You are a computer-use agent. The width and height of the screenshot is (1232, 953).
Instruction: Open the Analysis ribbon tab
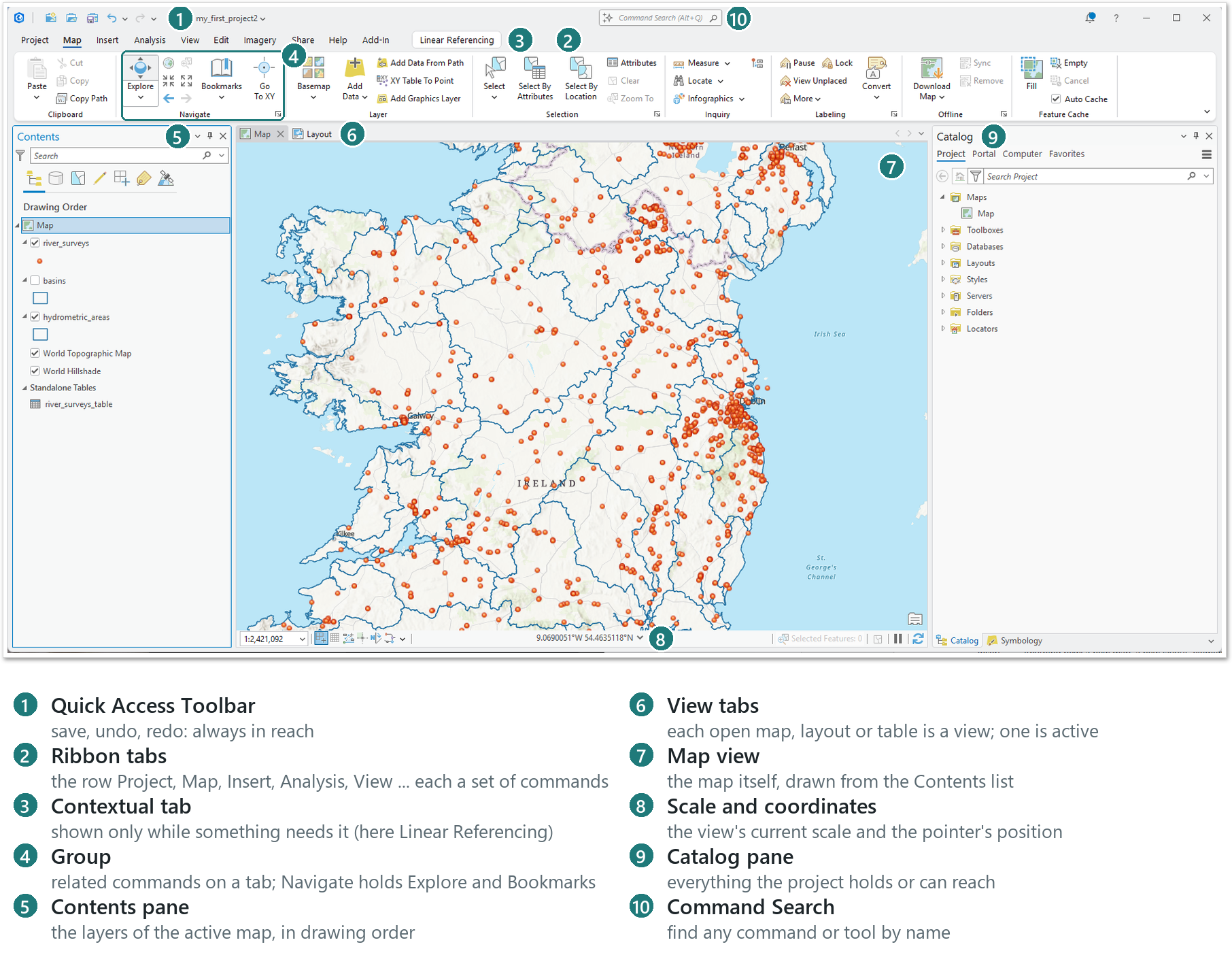click(x=150, y=40)
